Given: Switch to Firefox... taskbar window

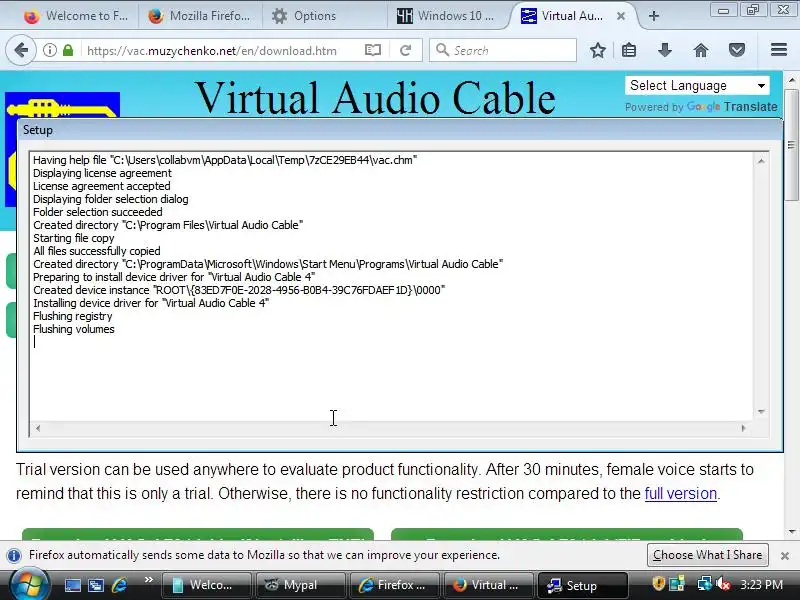Looking at the screenshot, I should click(394, 585).
